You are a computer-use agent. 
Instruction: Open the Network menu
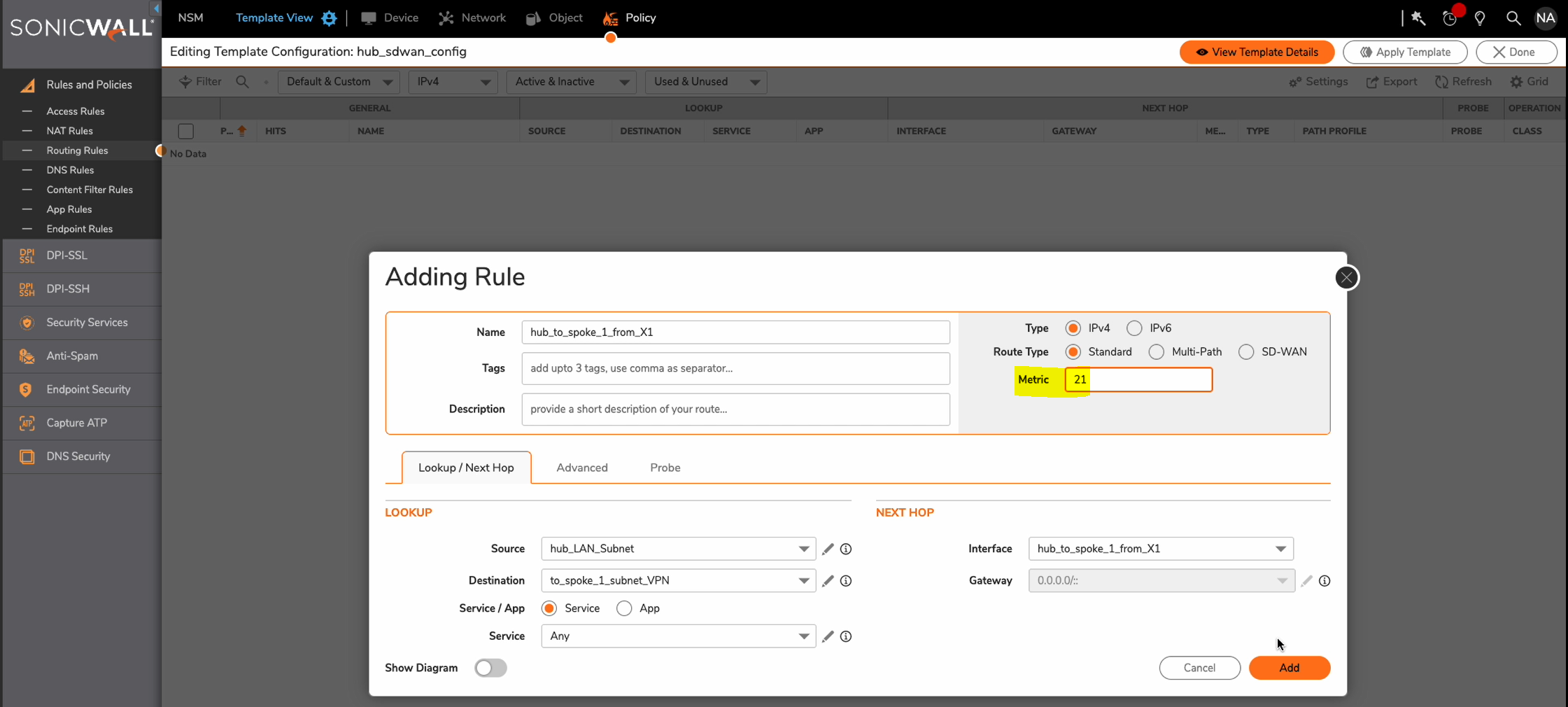[x=472, y=18]
